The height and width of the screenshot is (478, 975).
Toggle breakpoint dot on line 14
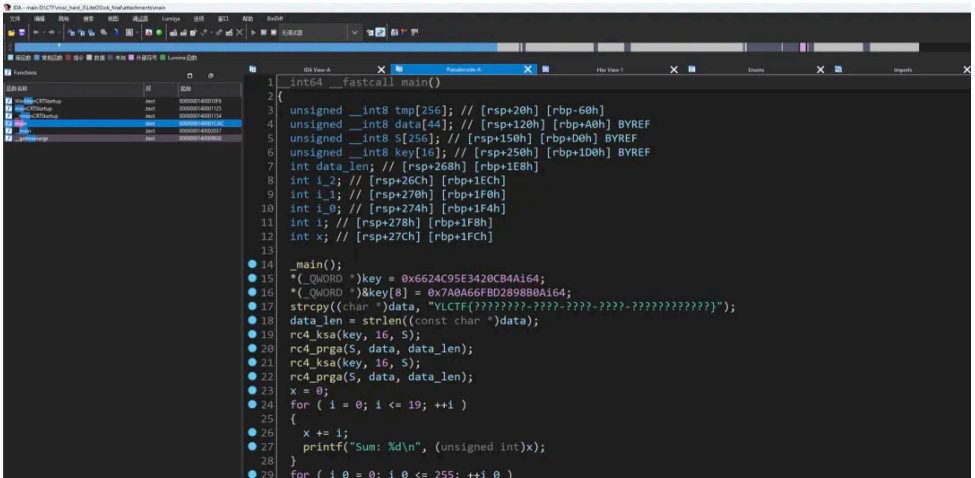(x=252, y=264)
